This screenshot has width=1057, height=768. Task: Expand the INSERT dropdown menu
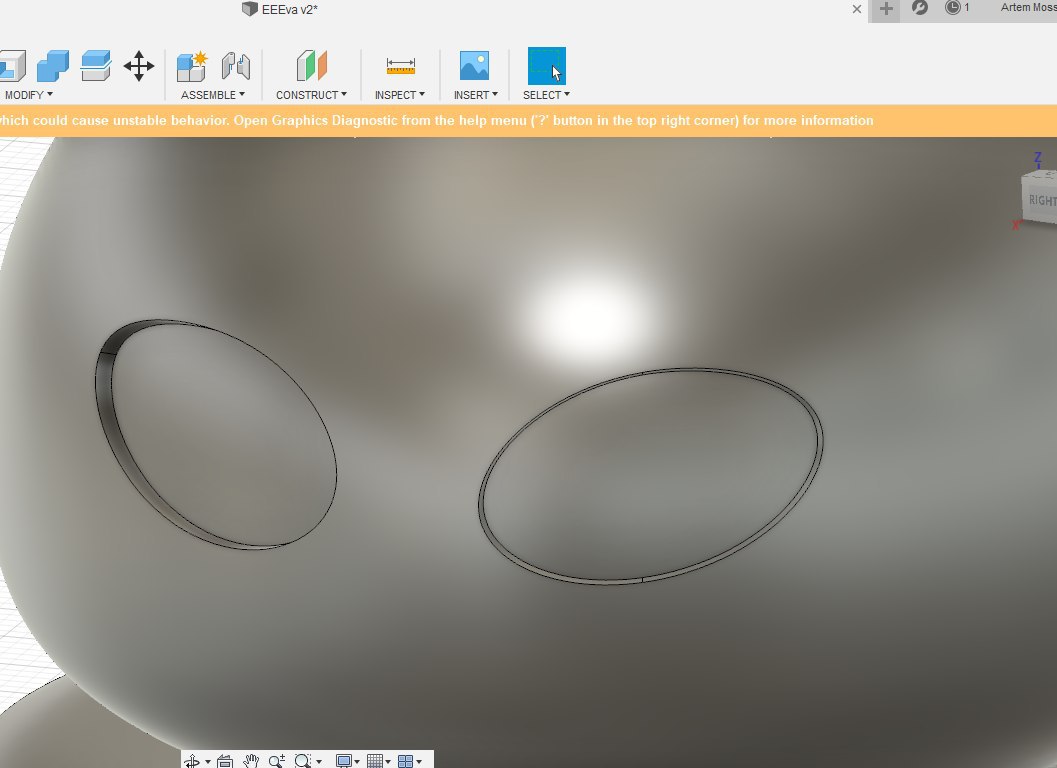(475, 95)
